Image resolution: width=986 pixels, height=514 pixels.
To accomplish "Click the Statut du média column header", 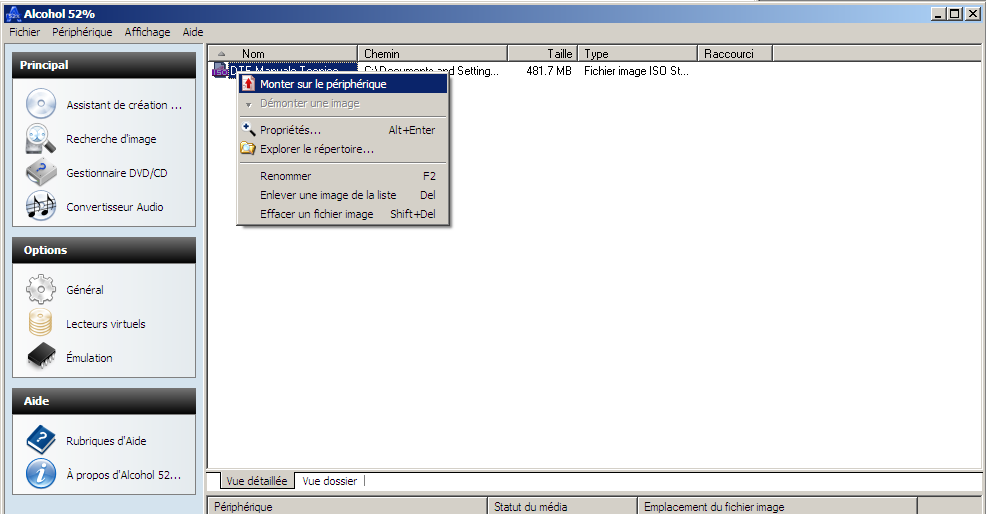I will click(562, 506).
